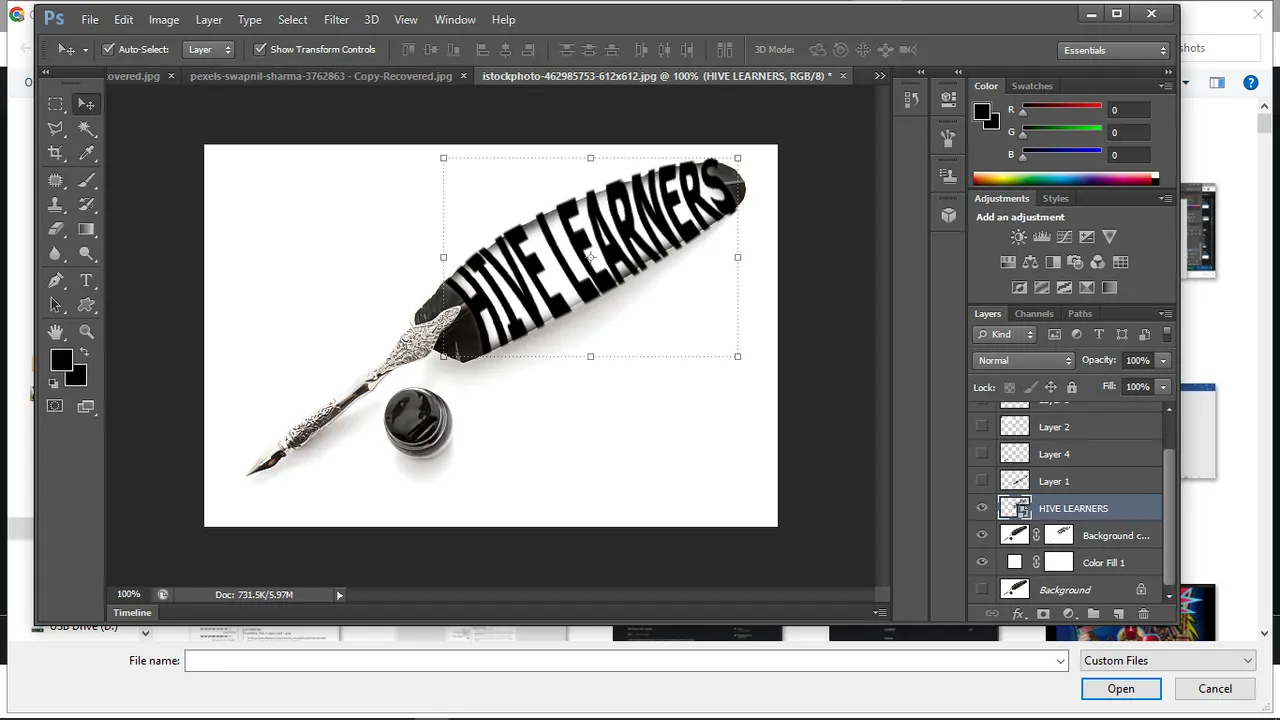Show the Background layer
Image resolution: width=1280 pixels, height=720 pixels.
[x=982, y=589]
